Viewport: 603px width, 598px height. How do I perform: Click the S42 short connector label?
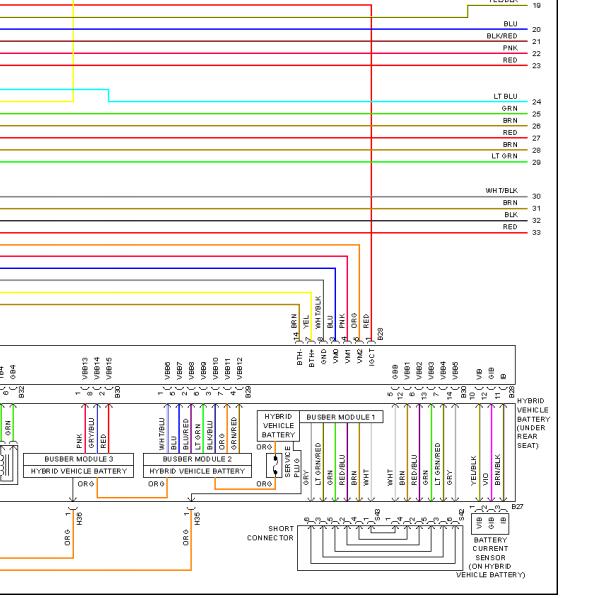[x=461, y=513]
